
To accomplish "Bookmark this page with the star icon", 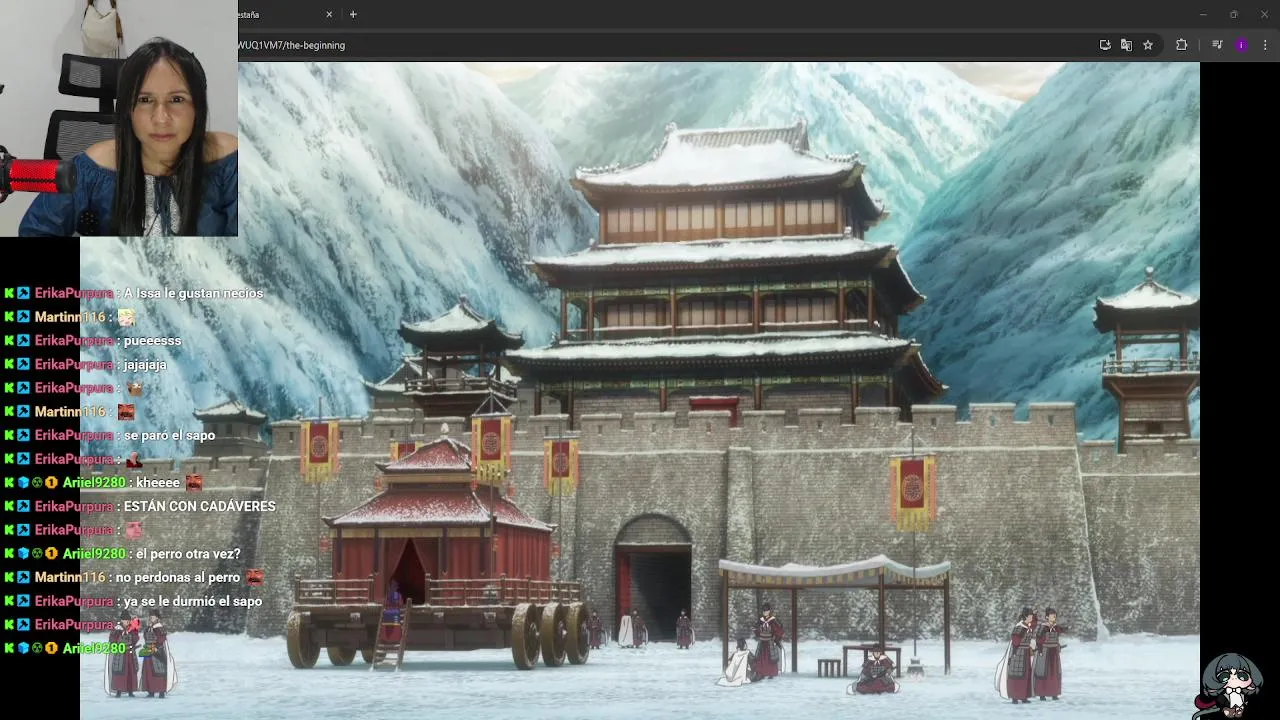I will [1148, 45].
